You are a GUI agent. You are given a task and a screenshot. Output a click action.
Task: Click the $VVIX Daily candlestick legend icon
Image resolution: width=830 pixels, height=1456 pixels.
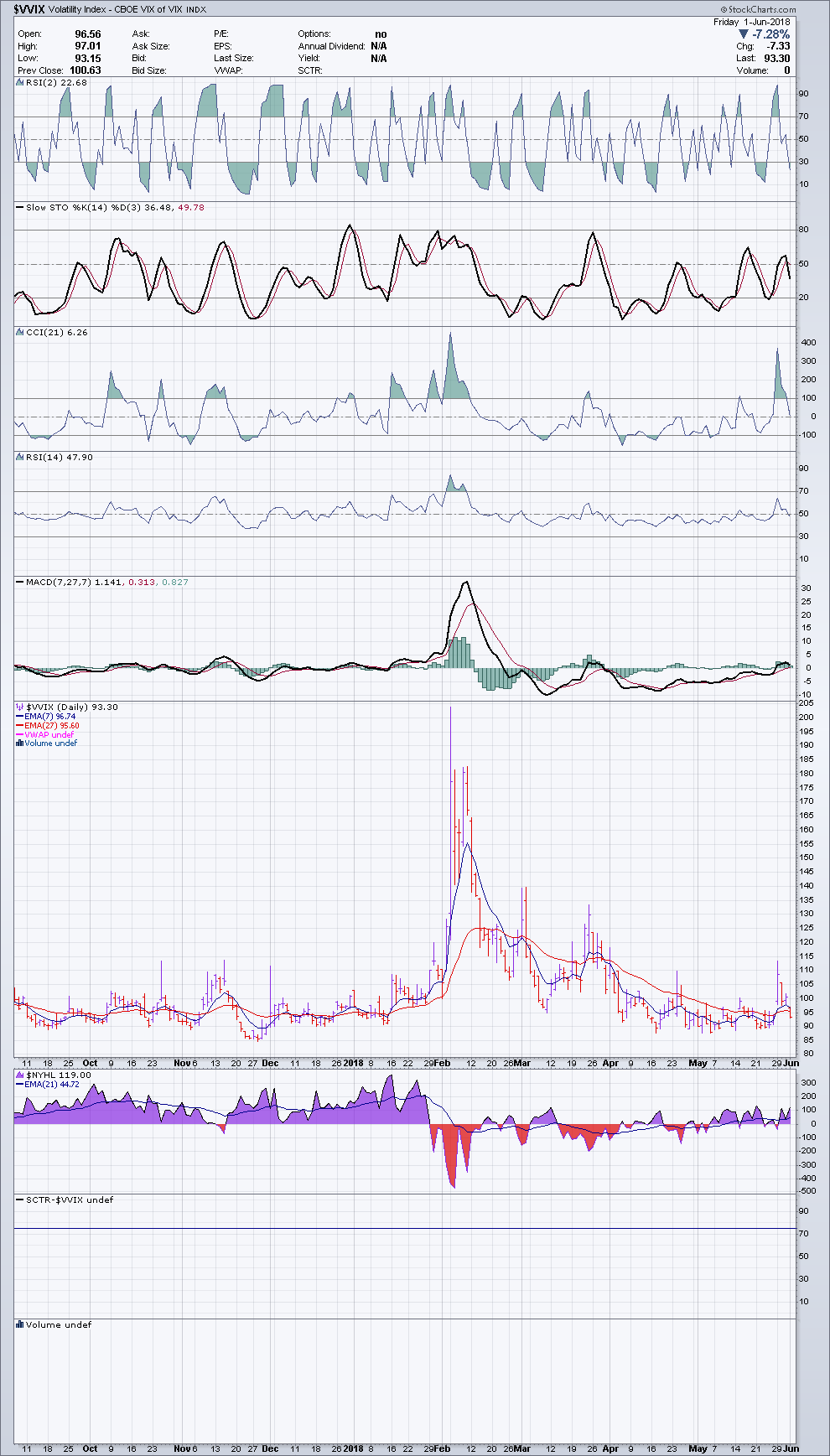coord(20,707)
